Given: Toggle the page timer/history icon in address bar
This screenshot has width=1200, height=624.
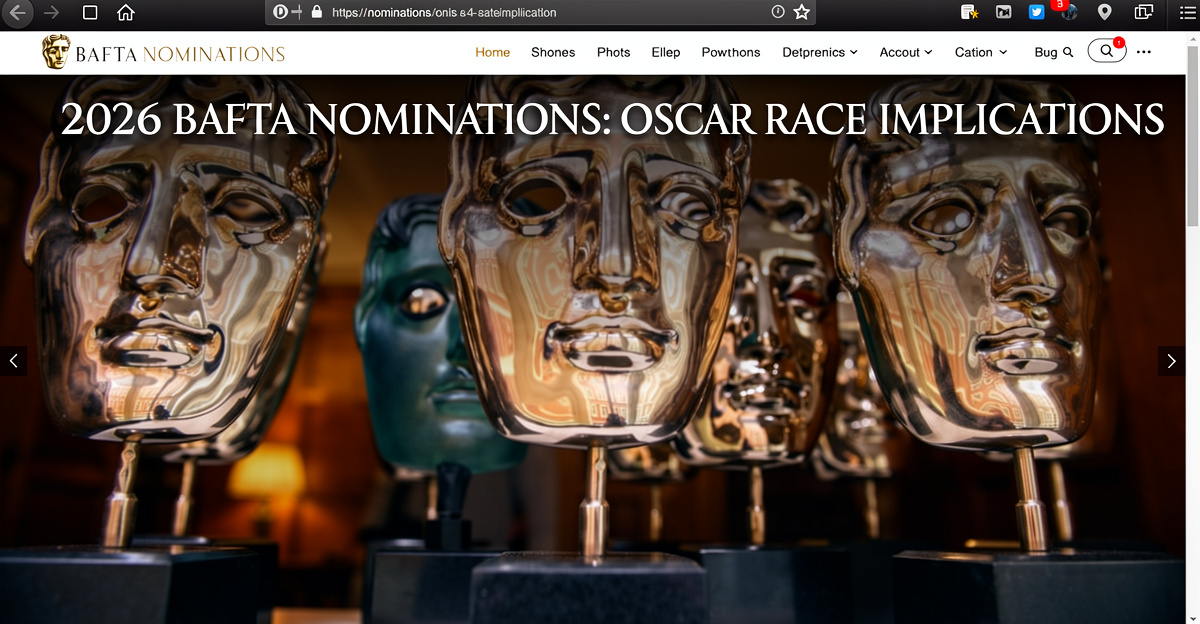Looking at the screenshot, I should click(779, 12).
